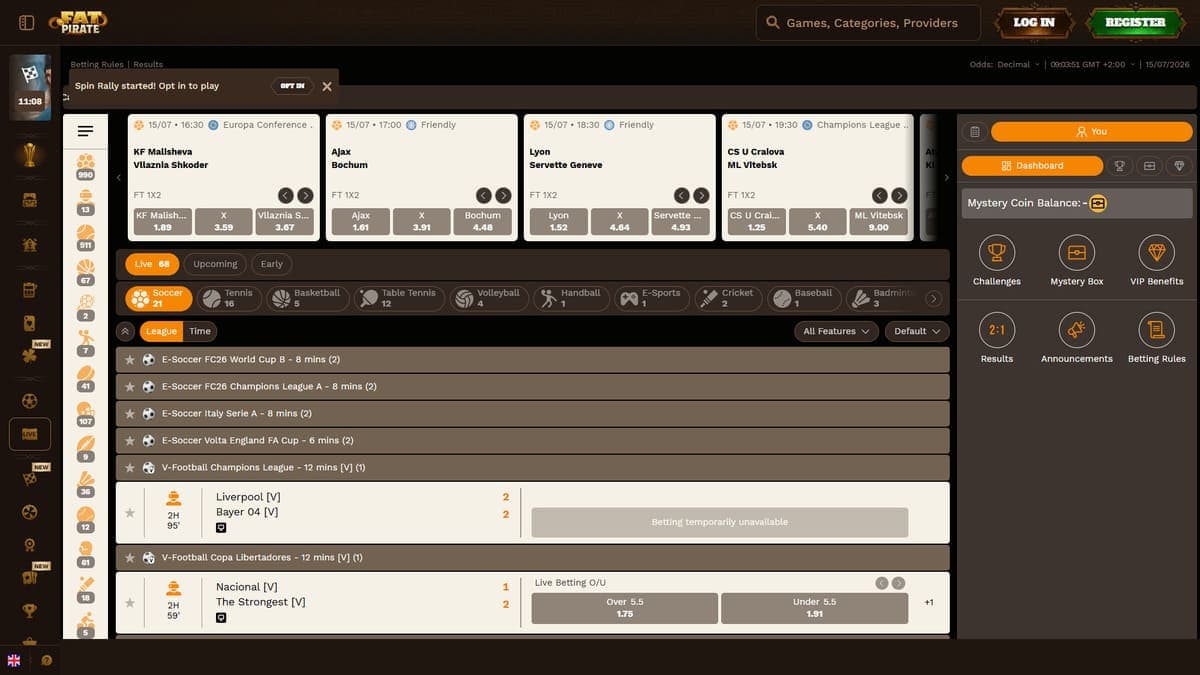
Task: Click the small diamond tab icon beside Dashboard
Action: pos(1179,166)
